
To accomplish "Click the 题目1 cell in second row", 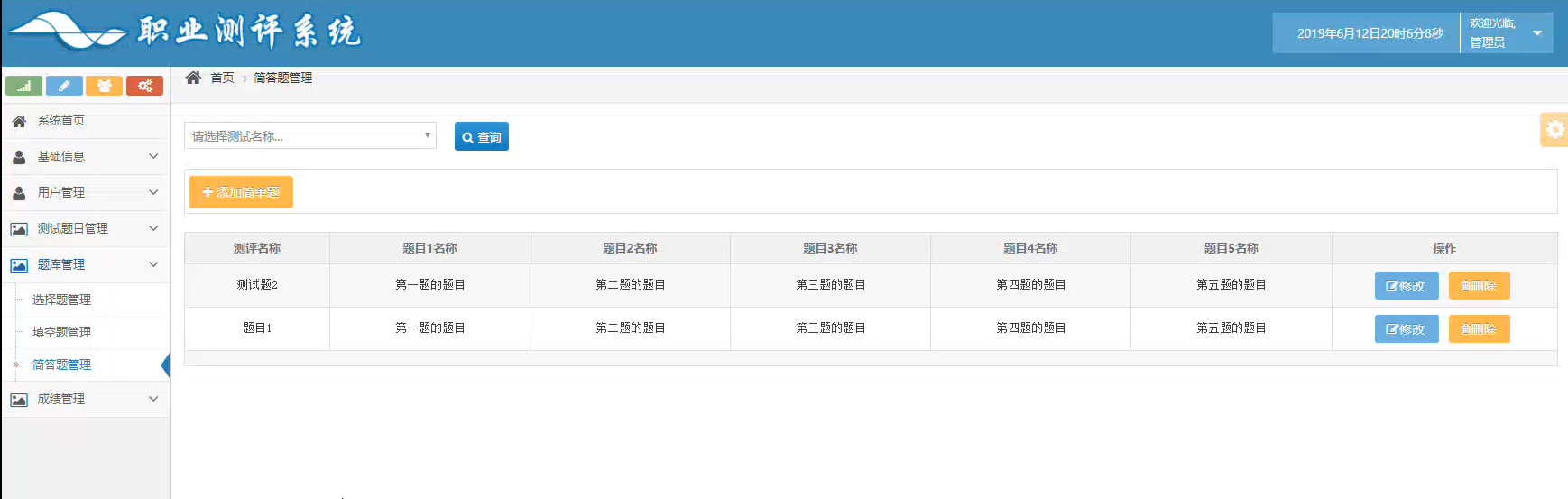I will [257, 328].
